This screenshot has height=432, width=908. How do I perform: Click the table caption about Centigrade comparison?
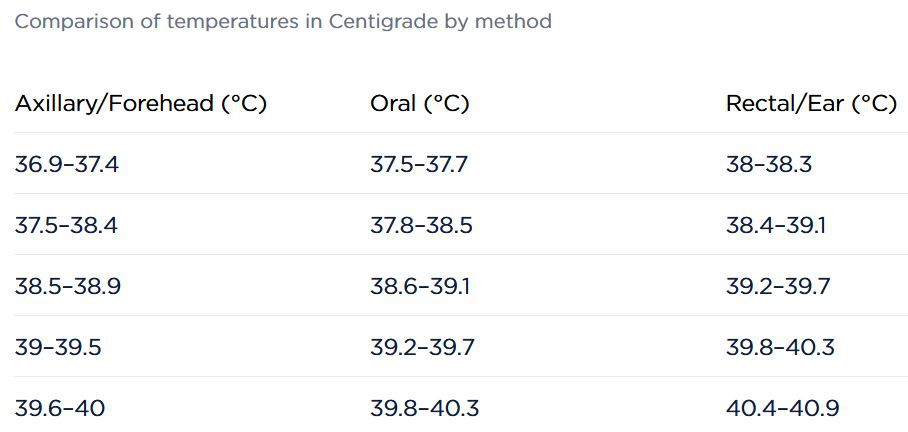pos(283,22)
